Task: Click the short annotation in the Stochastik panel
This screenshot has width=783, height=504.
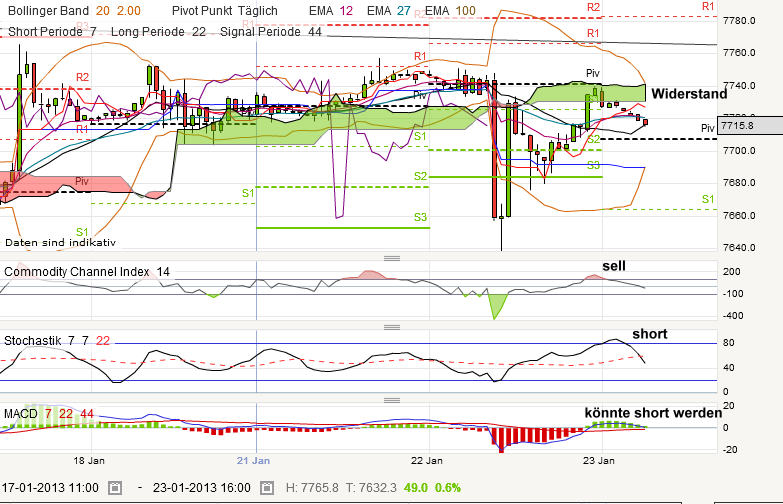Action: pos(650,334)
